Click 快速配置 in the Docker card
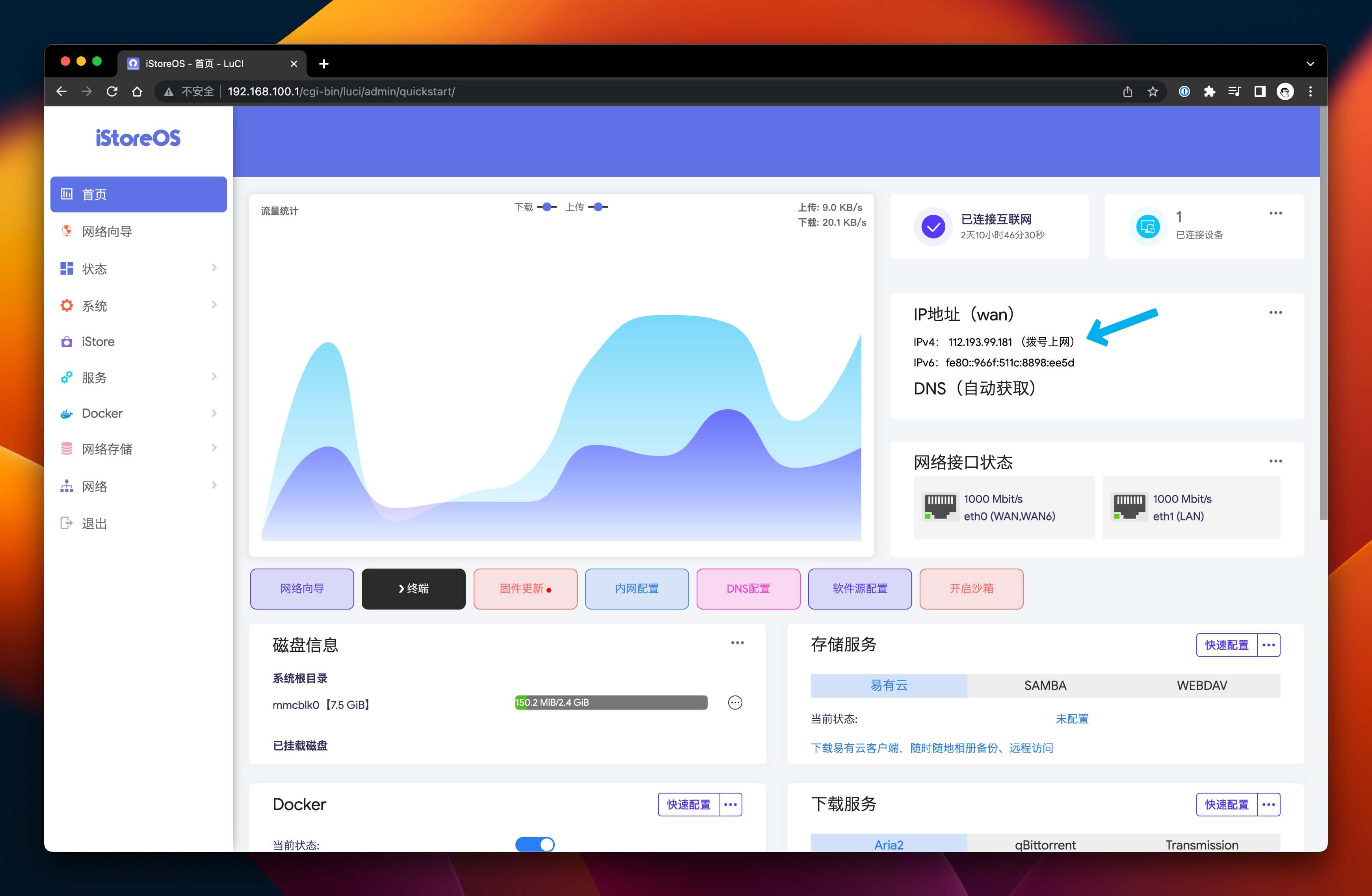 click(688, 804)
